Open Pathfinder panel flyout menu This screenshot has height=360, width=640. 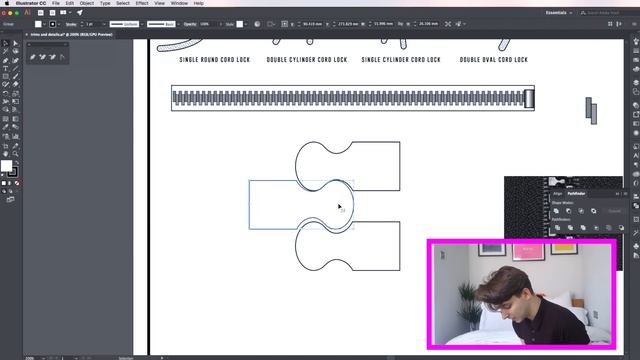click(625, 194)
